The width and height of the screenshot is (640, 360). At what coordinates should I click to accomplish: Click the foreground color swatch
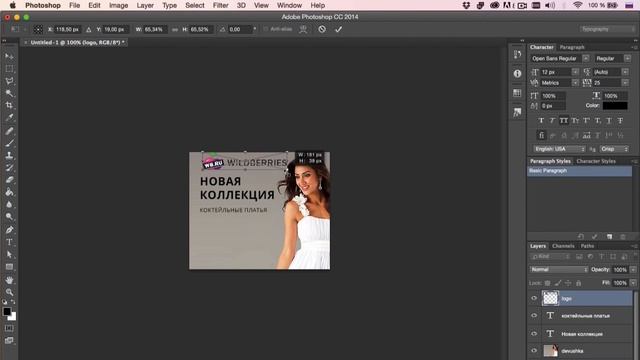pyautogui.click(x=7, y=312)
